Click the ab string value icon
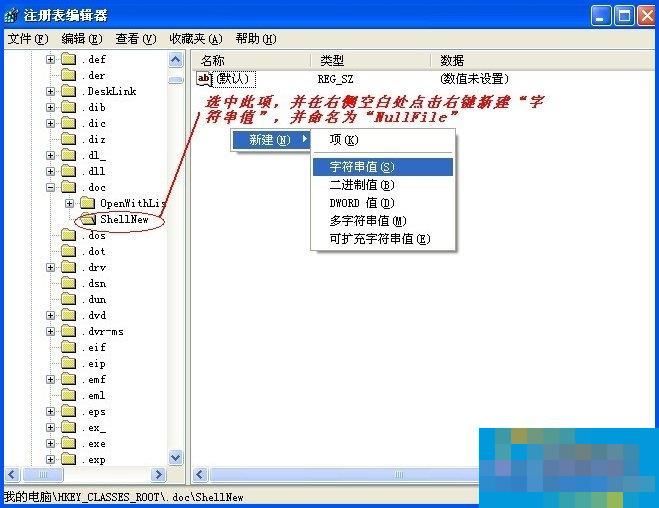Viewport: 659px width, 508px height. pos(204,79)
